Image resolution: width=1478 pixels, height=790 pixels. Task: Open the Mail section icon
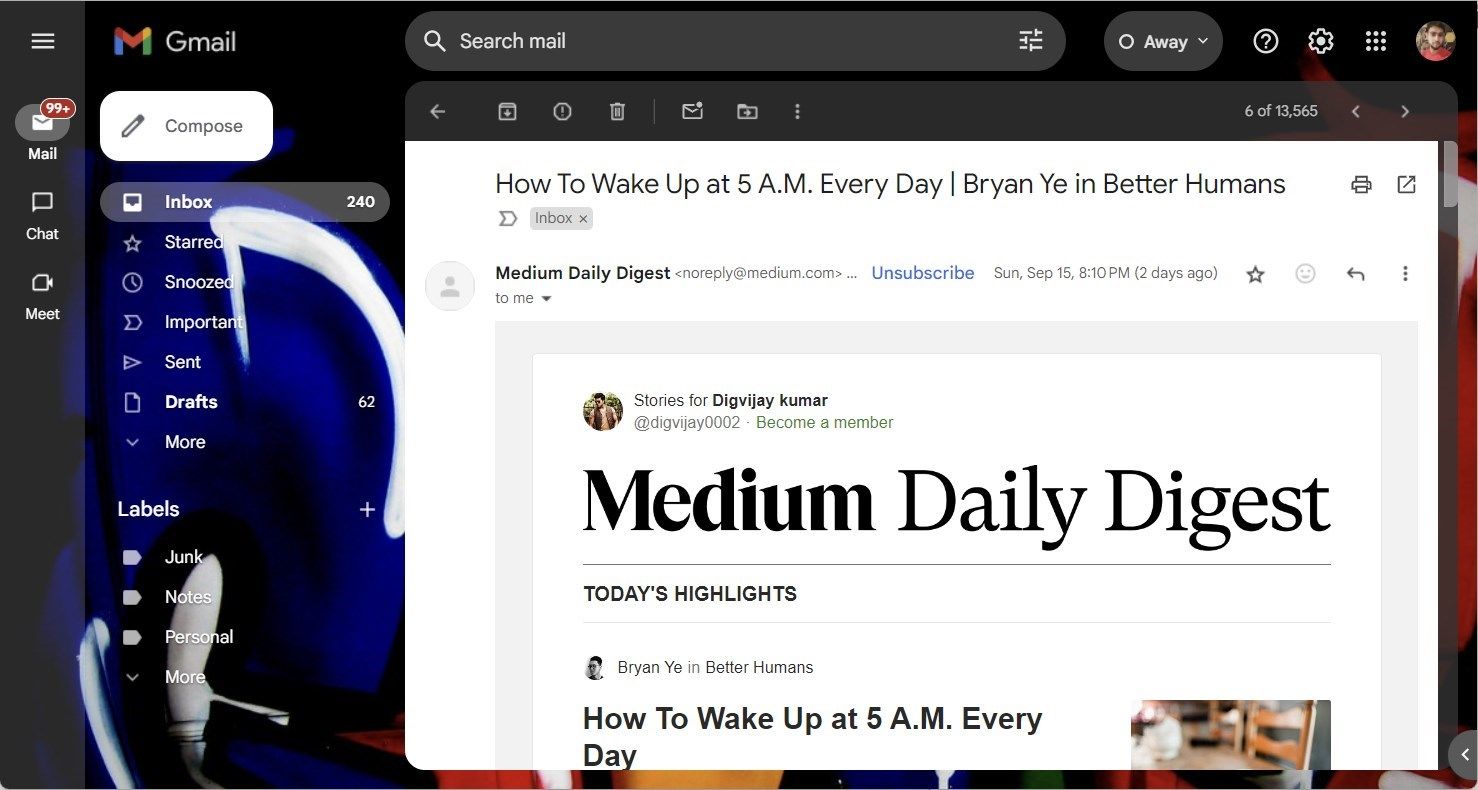tap(42, 123)
